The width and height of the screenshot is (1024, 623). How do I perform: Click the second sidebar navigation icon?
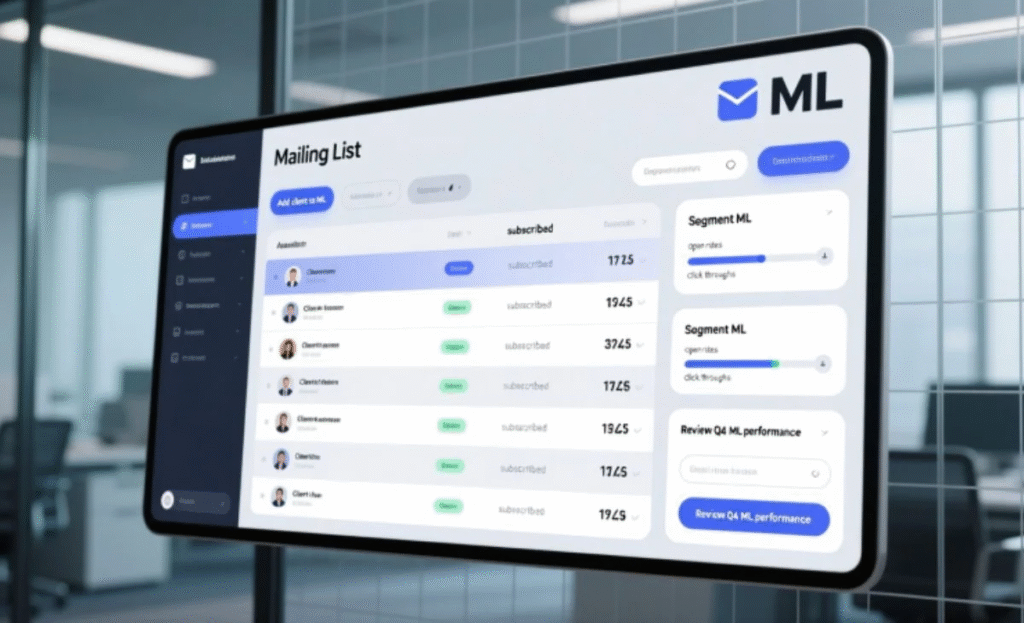[182, 254]
